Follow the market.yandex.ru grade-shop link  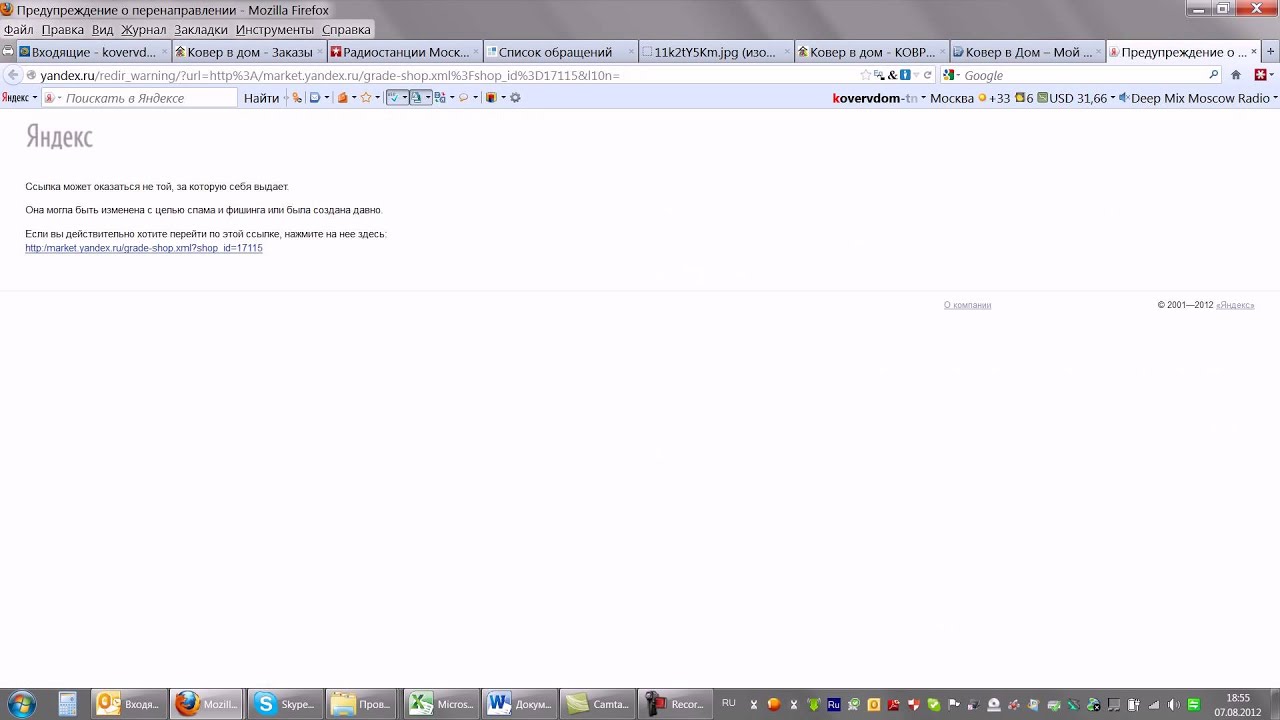pyautogui.click(x=144, y=248)
